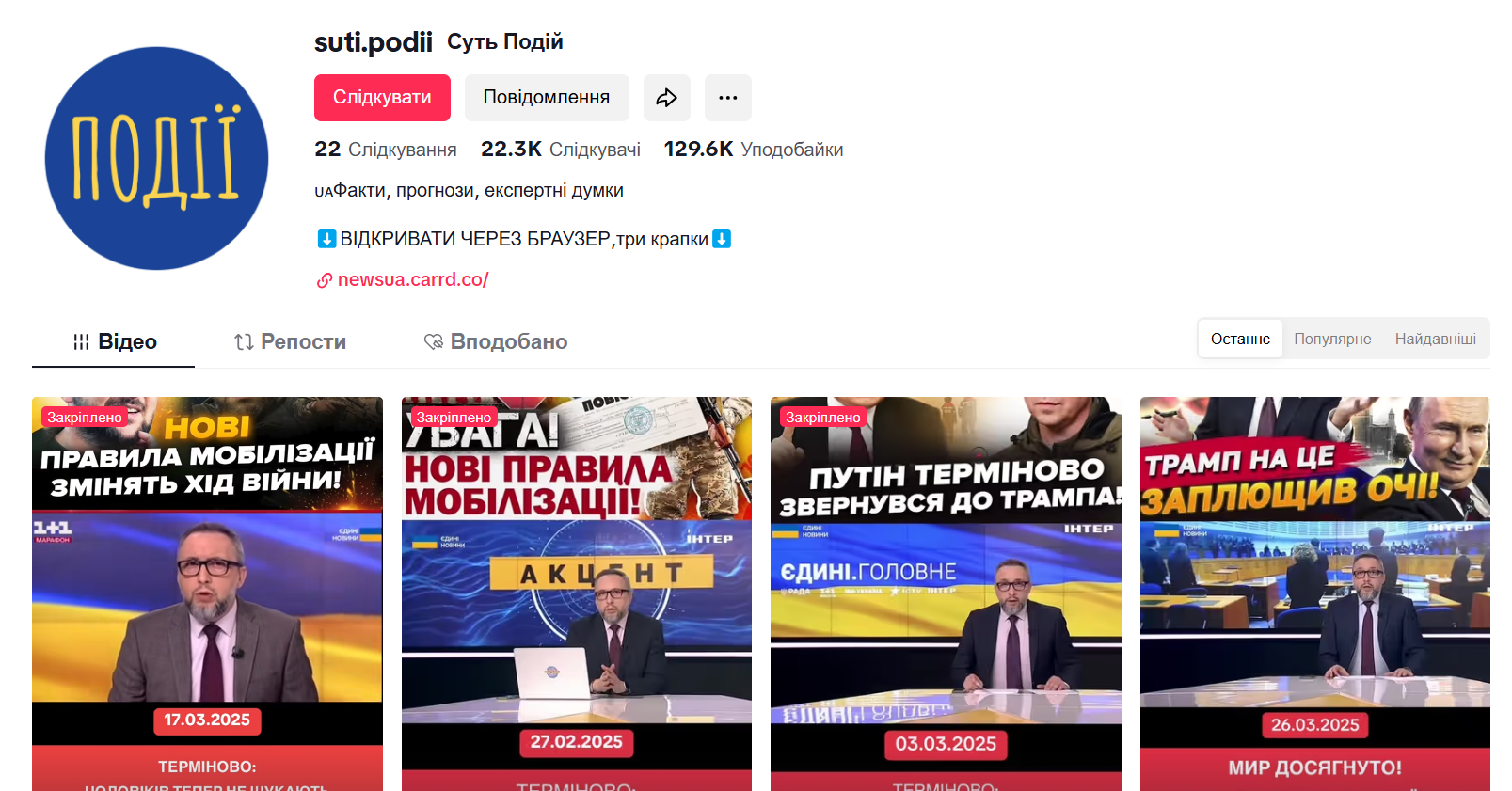Open video dated 26.03.2025 about Трамп
This screenshot has width=1512, height=791.
1315,593
